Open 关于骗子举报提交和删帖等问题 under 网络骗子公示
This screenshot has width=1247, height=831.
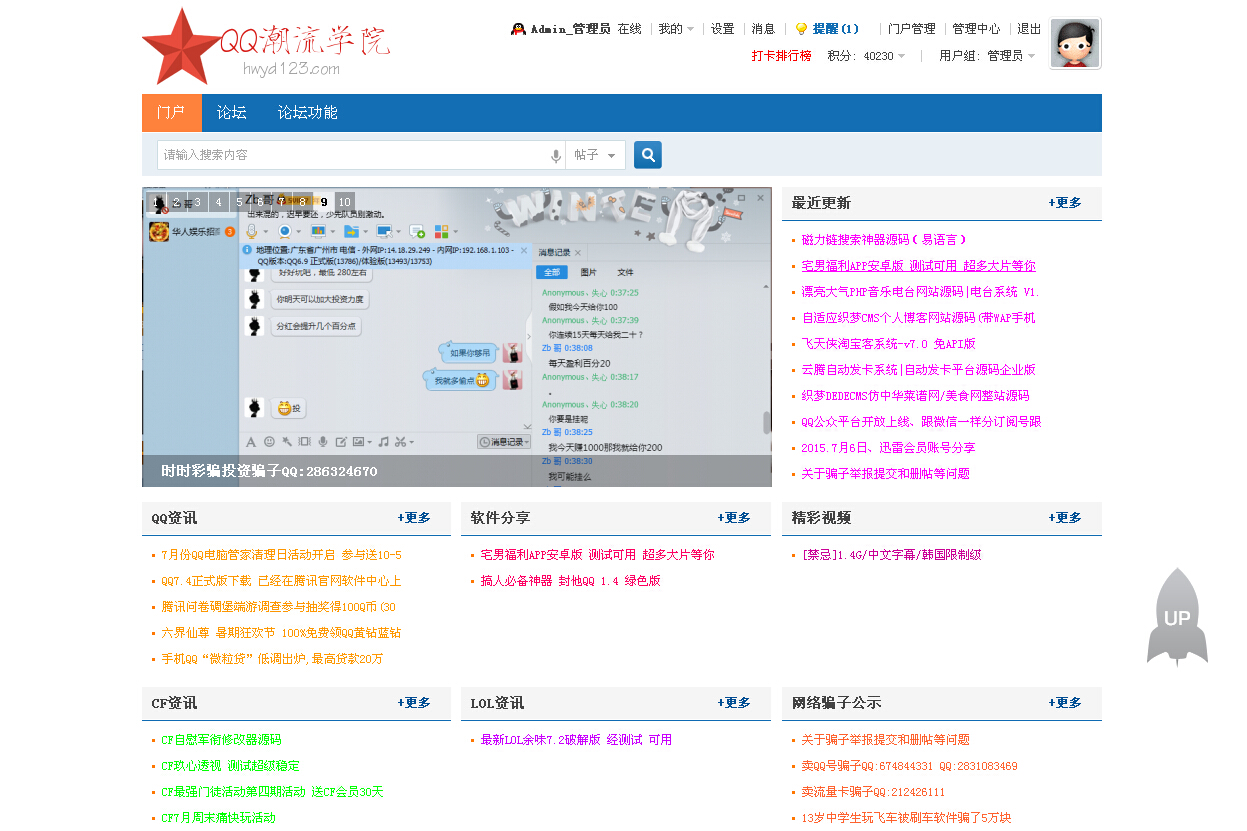(x=885, y=740)
